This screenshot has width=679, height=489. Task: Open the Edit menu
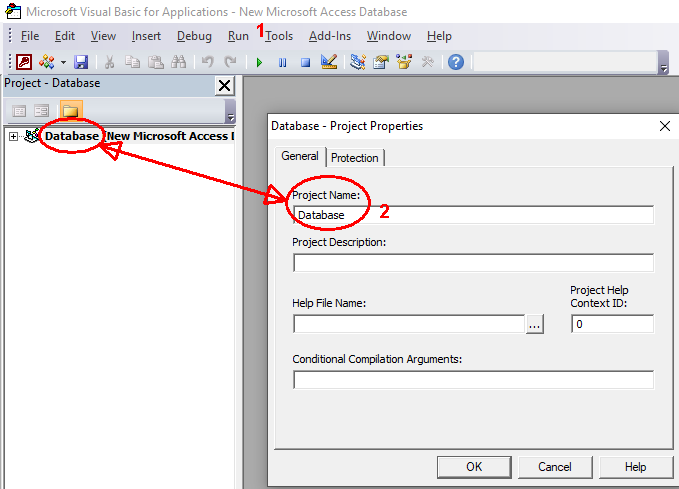(65, 36)
